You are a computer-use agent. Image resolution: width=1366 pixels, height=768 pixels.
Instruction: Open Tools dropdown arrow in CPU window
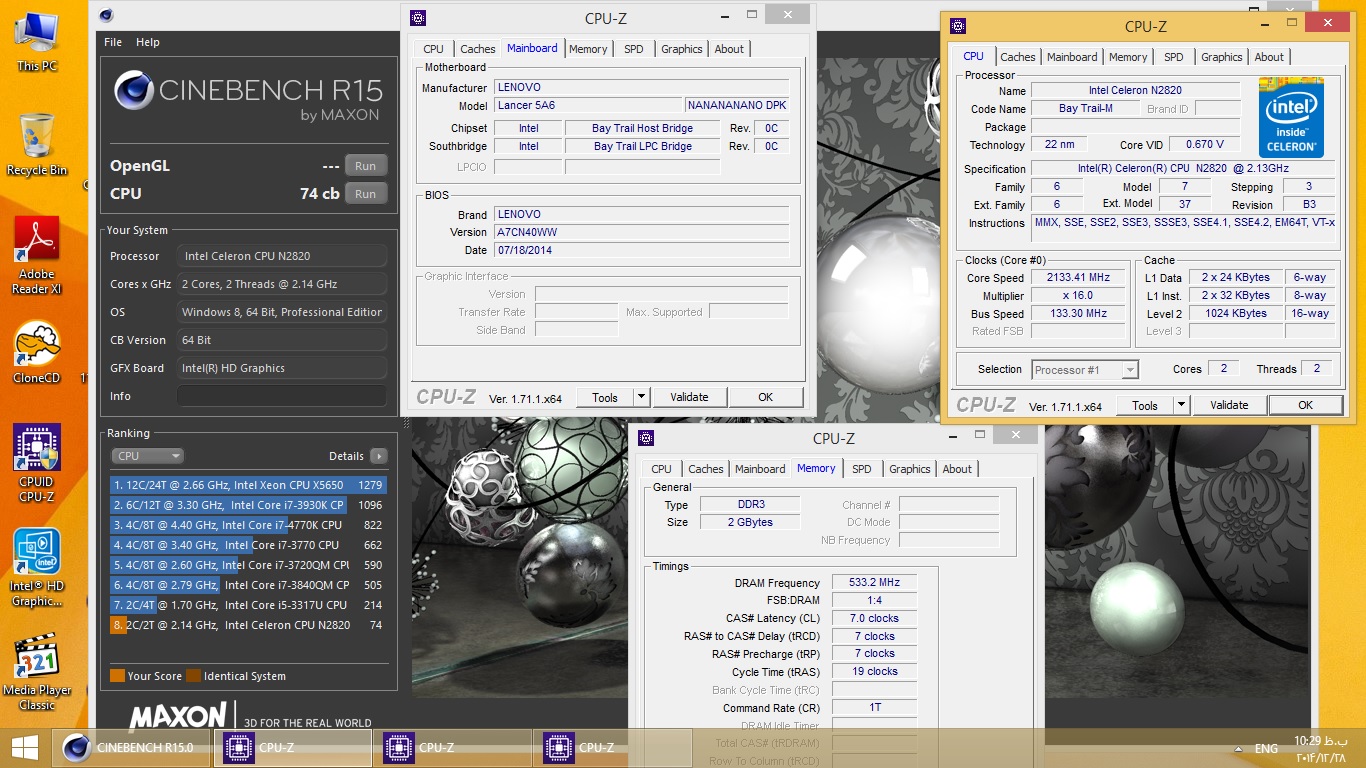(1181, 405)
